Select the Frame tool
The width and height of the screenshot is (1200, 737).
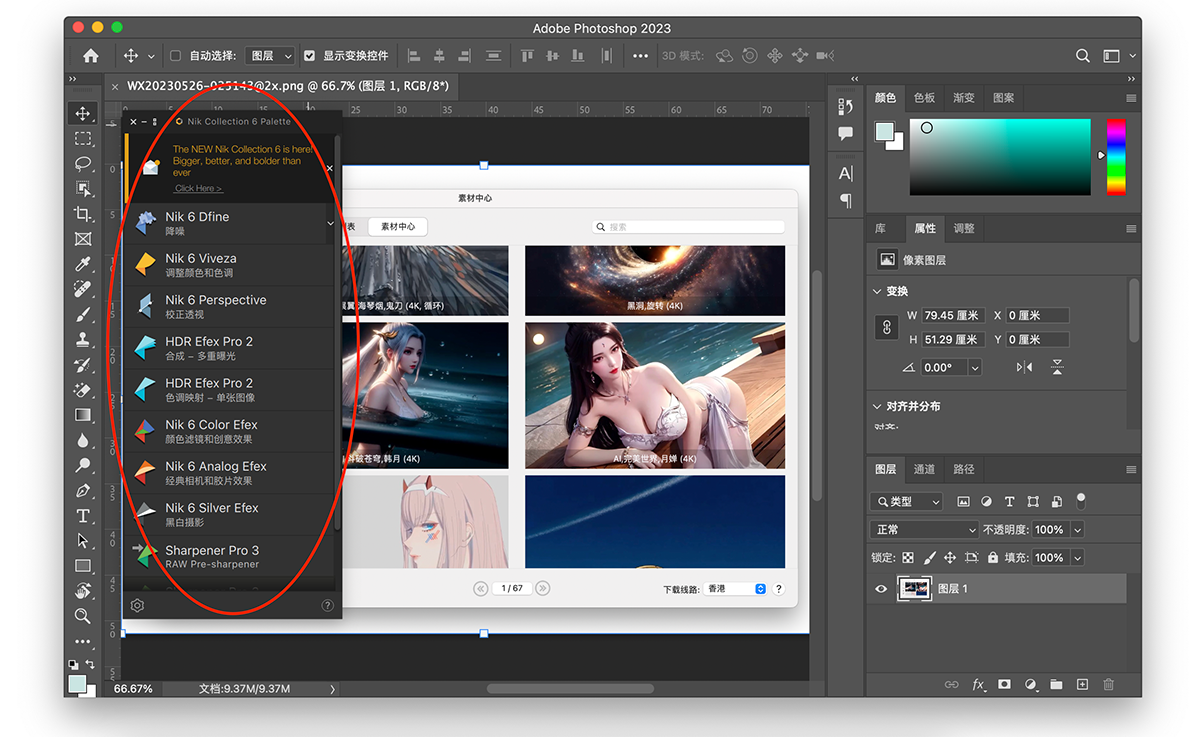point(83,239)
